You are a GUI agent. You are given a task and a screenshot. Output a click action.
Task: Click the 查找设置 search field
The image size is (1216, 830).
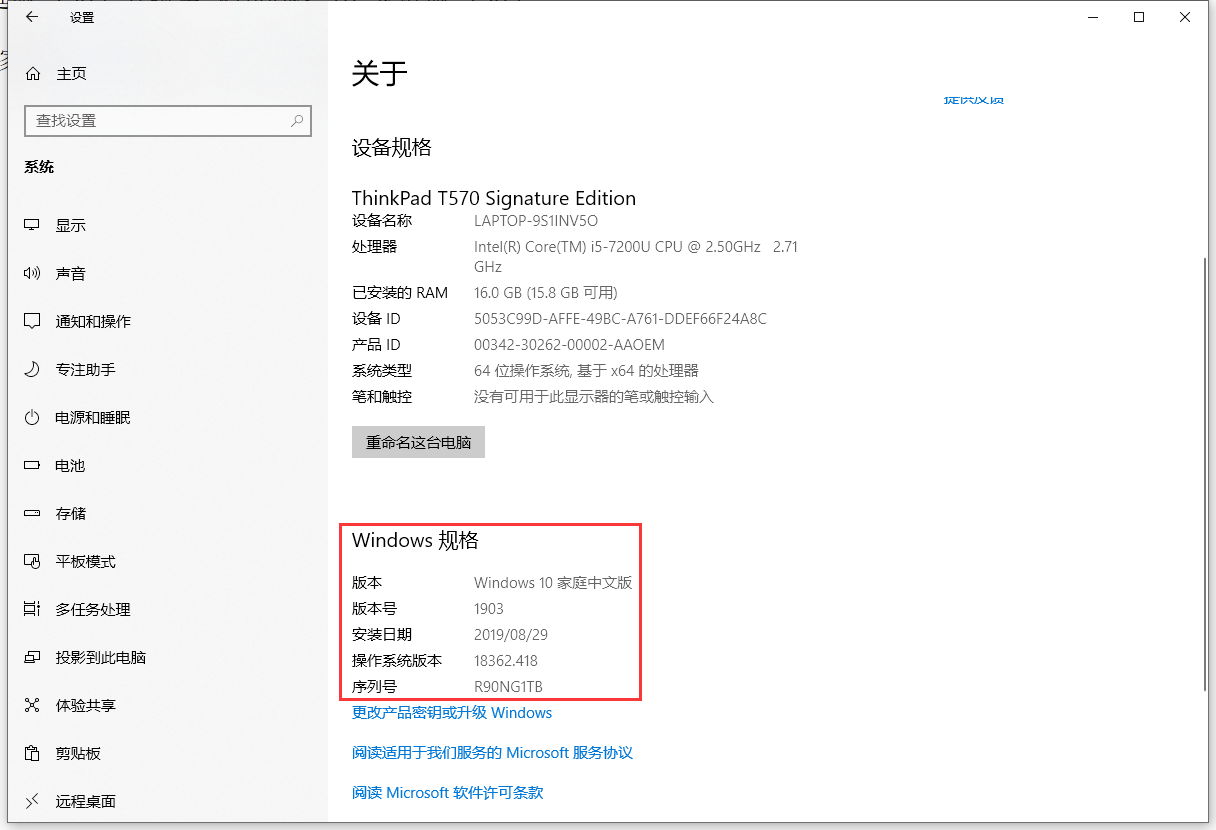click(x=168, y=121)
